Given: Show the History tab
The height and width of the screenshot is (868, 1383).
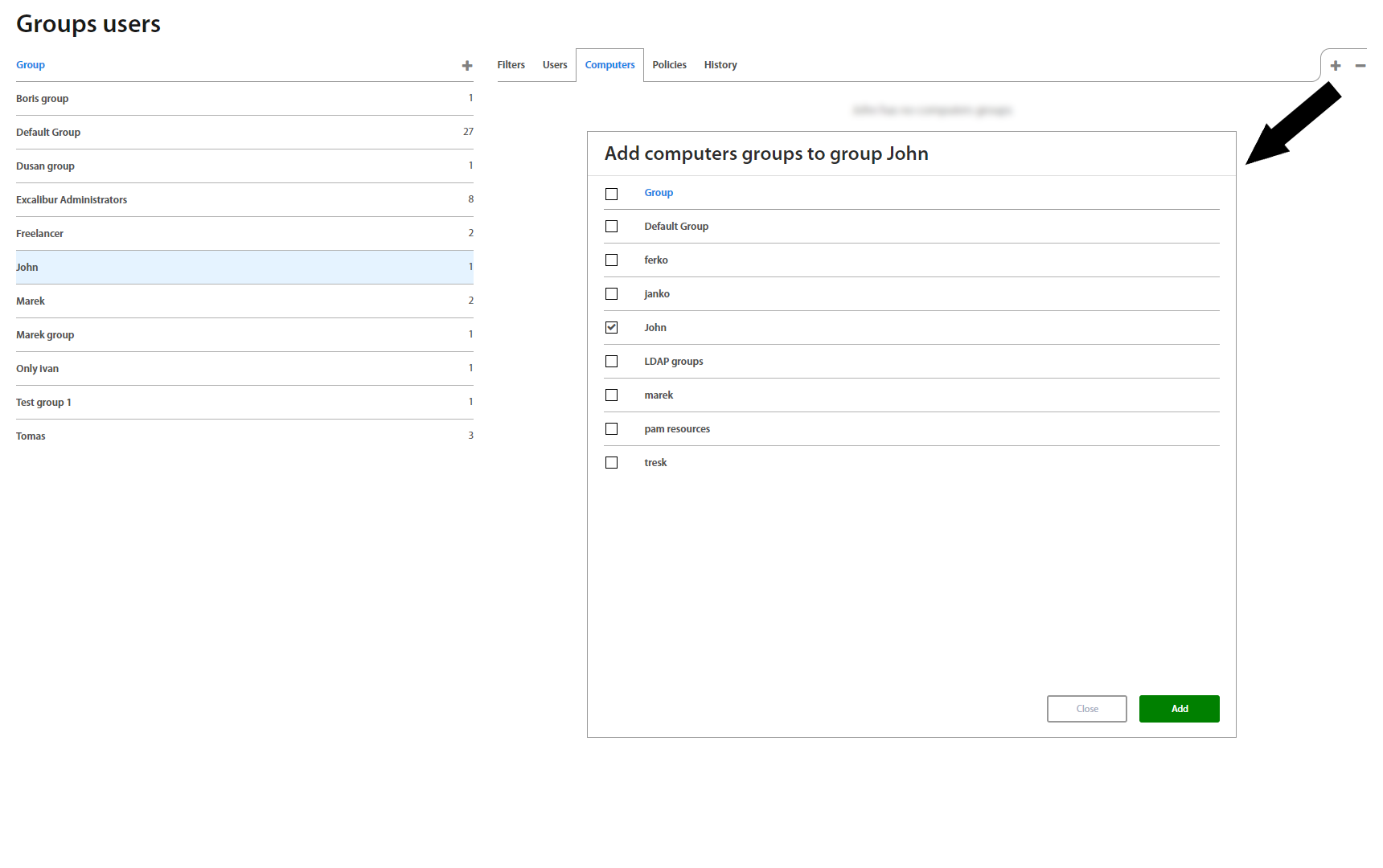Looking at the screenshot, I should click(720, 65).
